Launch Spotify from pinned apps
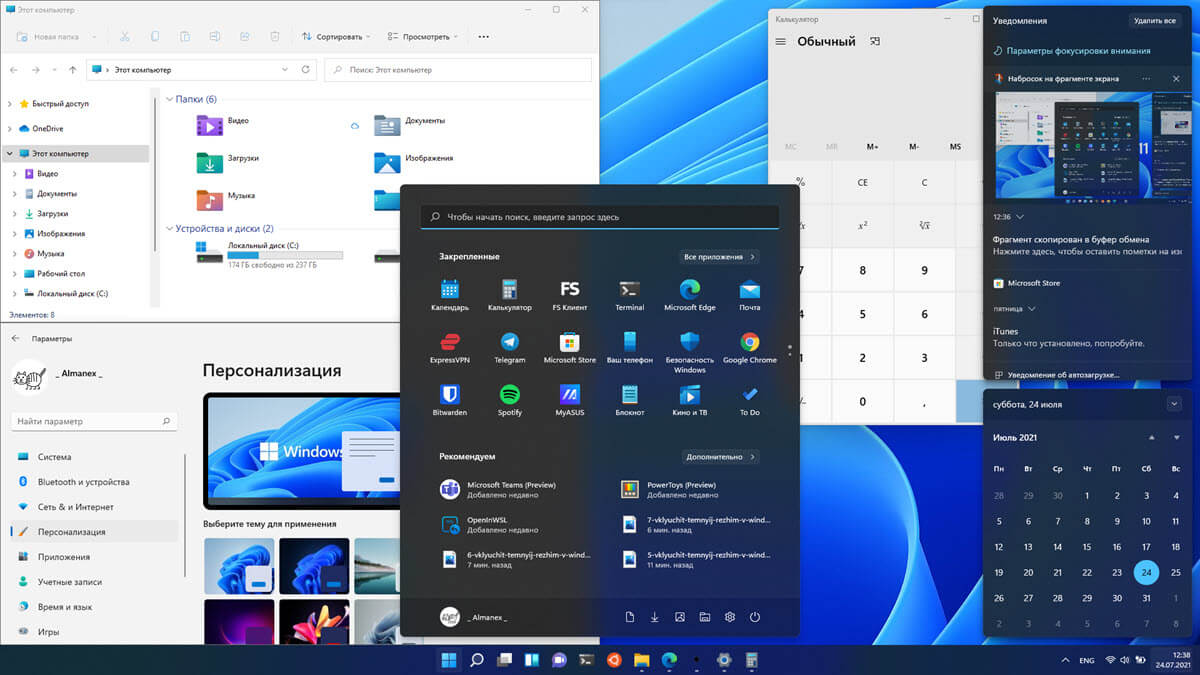Image resolution: width=1200 pixels, height=675 pixels. click(x=509, y=400)
